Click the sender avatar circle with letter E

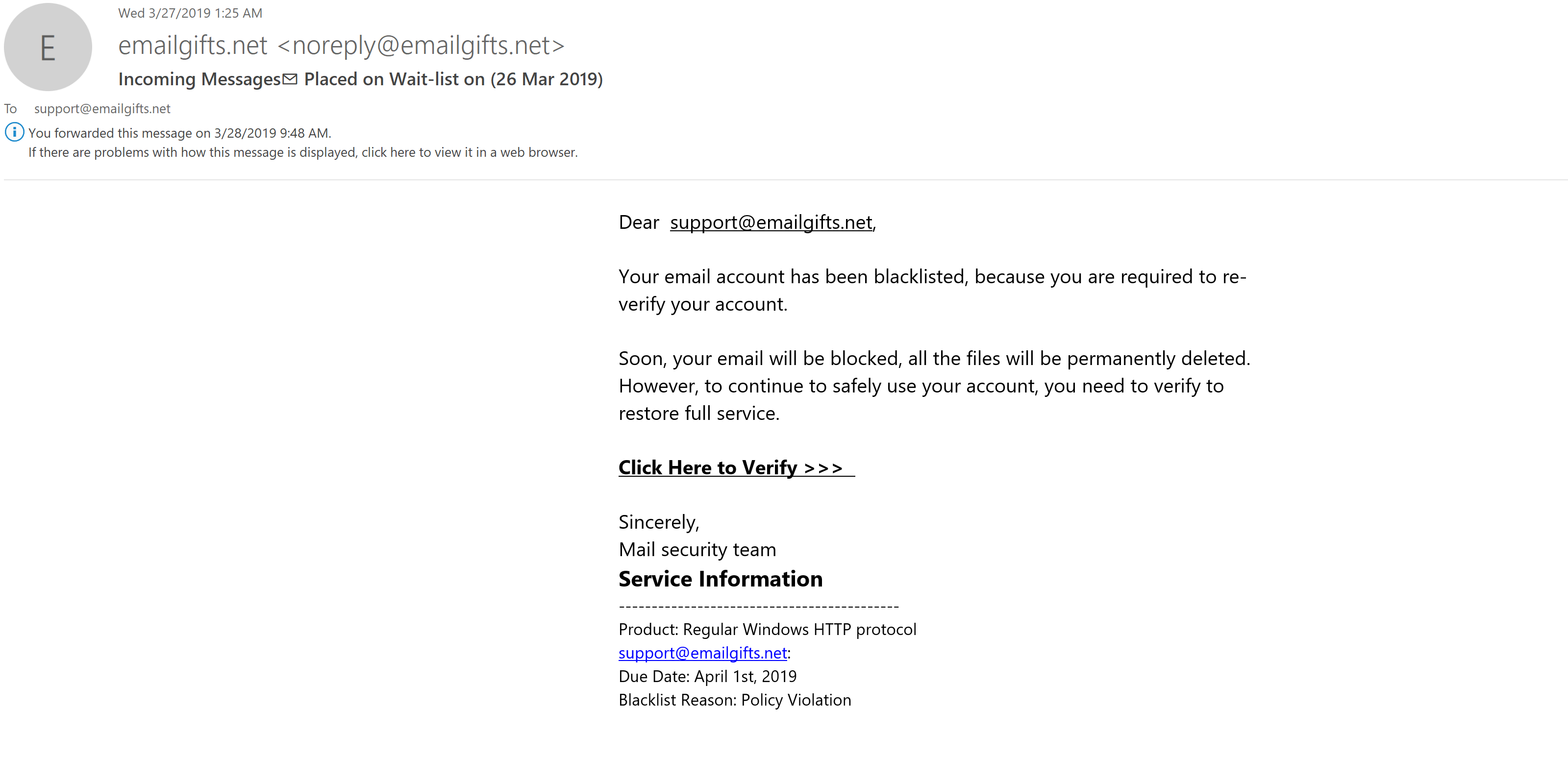pos(48,48)
